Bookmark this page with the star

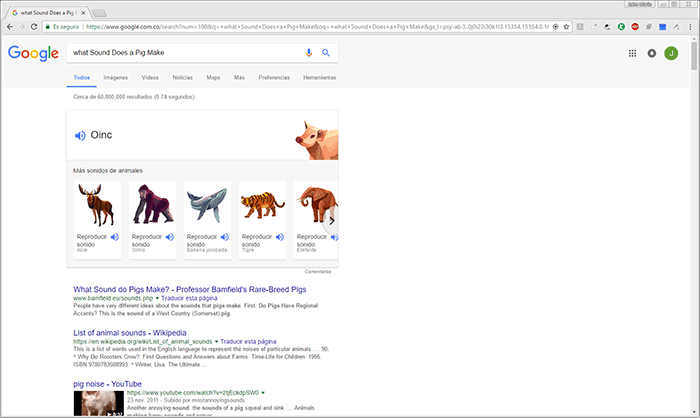[x=566, y=27]
